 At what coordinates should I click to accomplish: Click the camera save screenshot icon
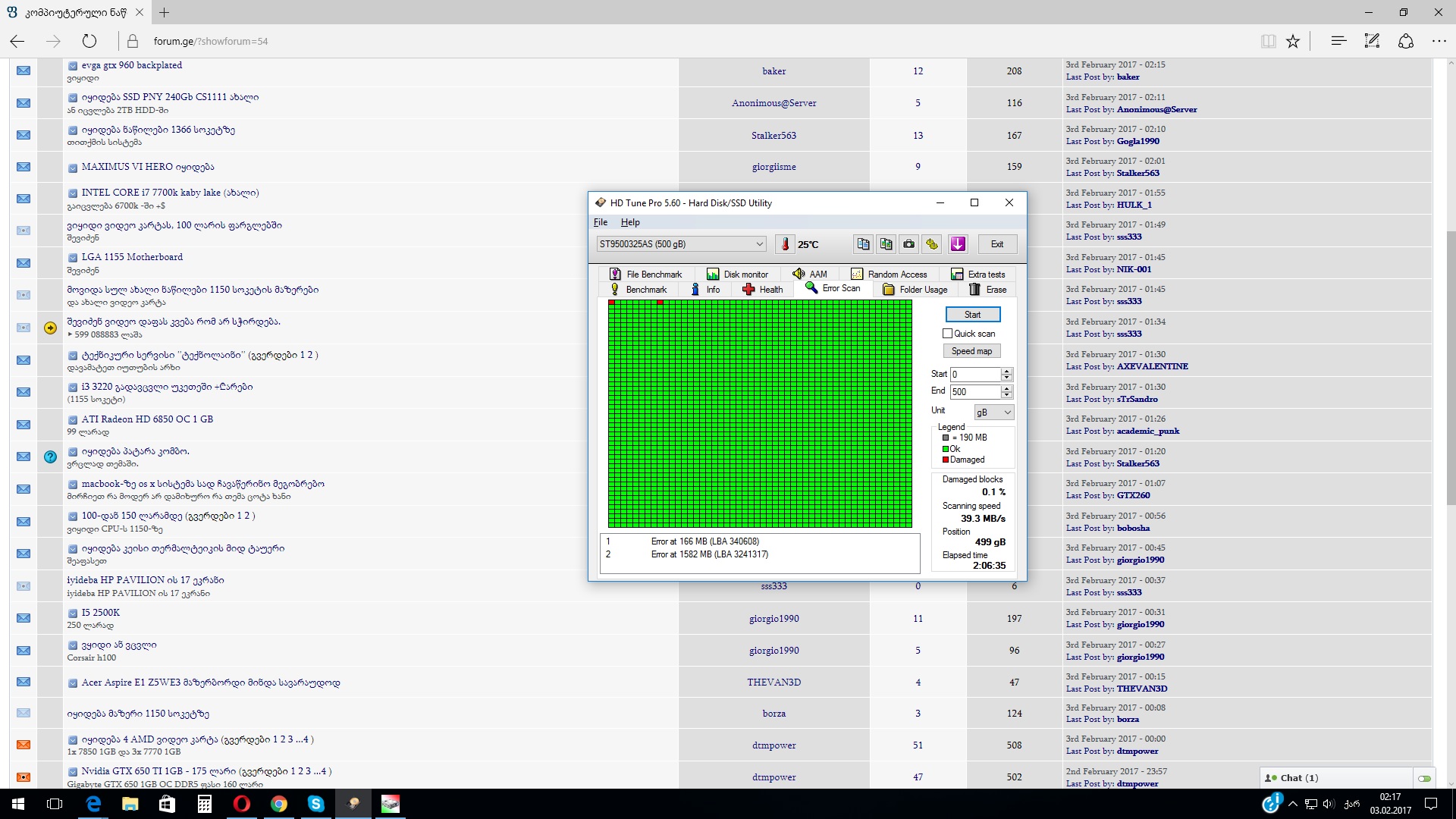pyautogui.click(x=908, y=244)
